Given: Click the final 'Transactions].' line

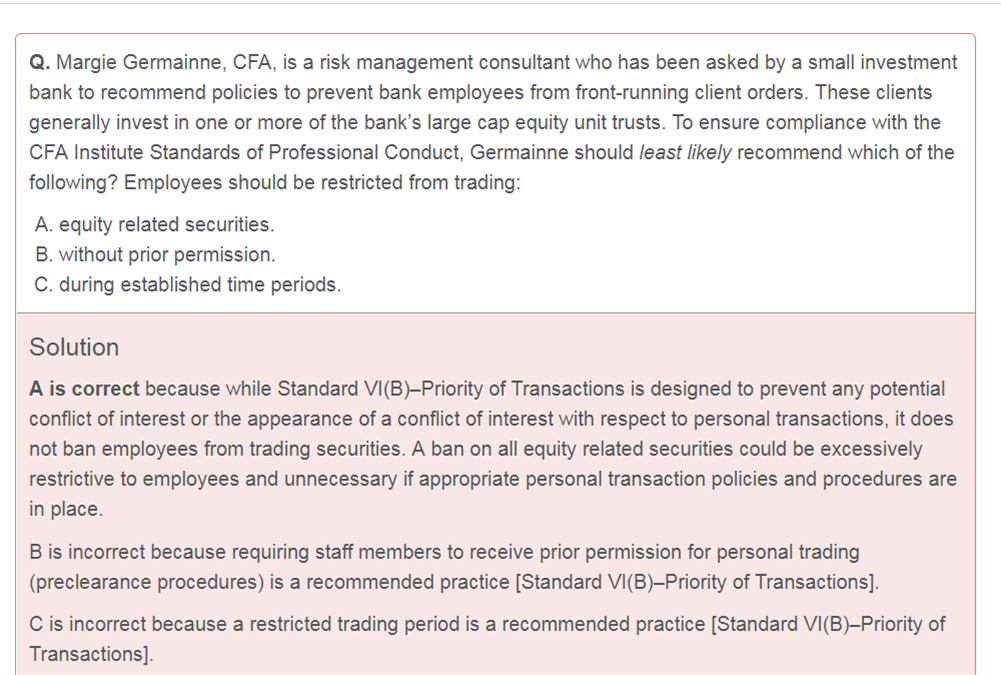Looking at the screenshot, I should [x=91, y=655].
